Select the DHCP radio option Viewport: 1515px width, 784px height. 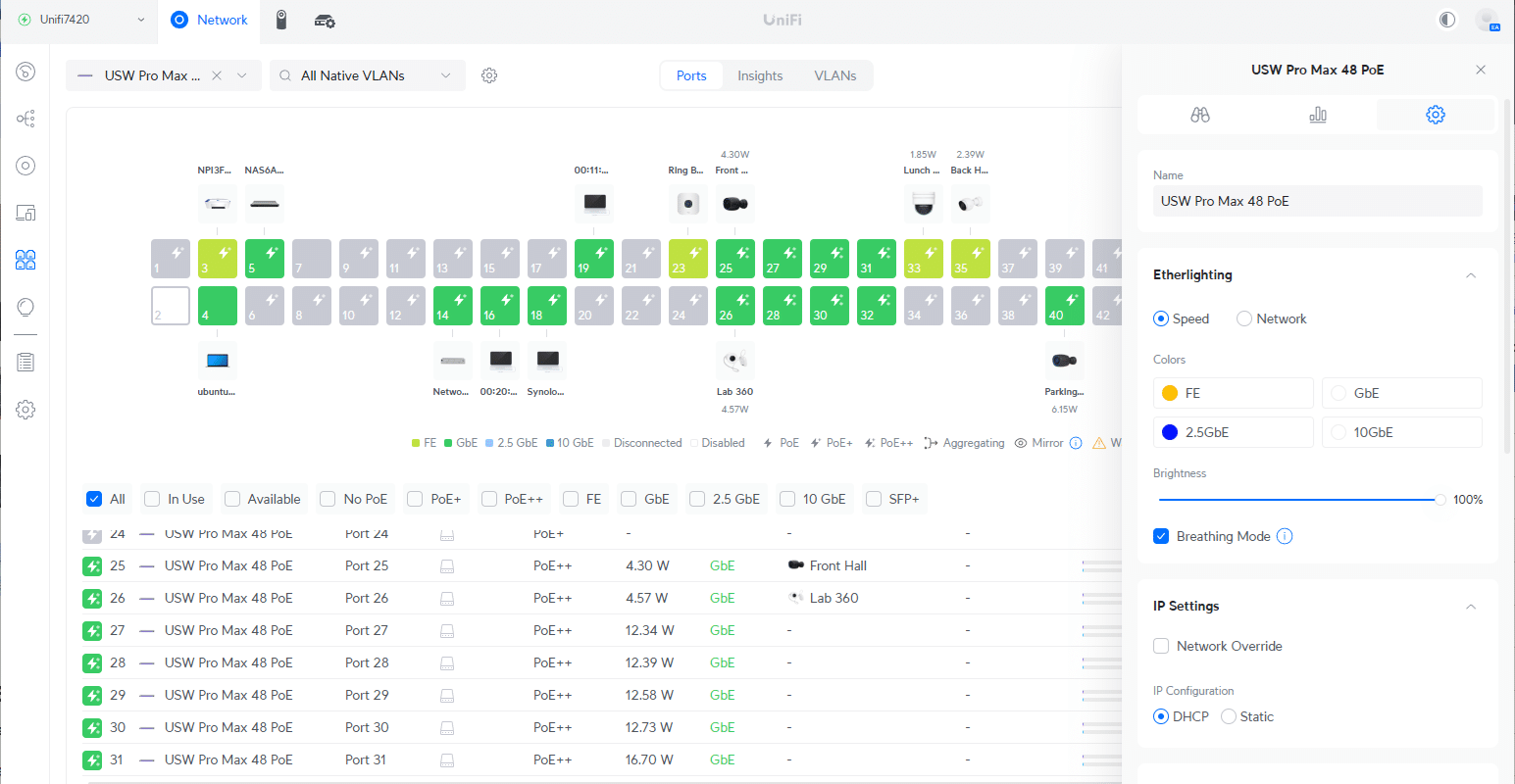pos(1161,716)
